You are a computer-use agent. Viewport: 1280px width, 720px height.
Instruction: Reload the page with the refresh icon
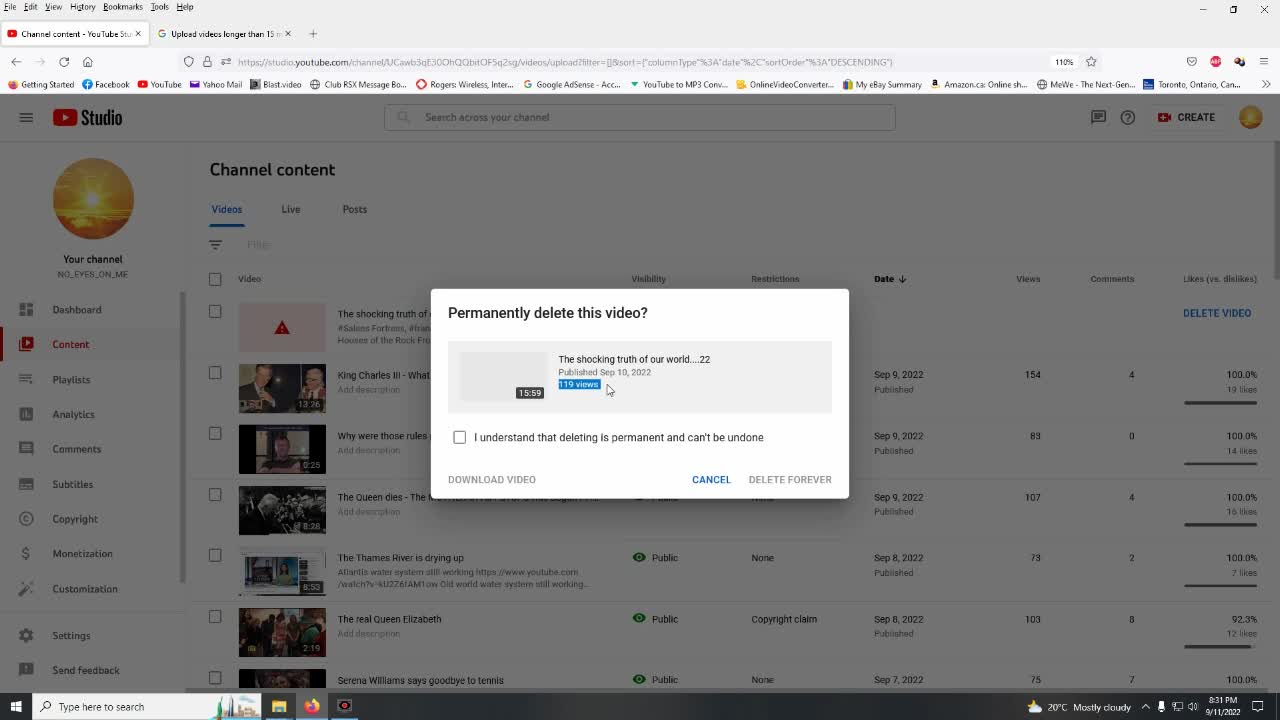[x=63, y=62]
